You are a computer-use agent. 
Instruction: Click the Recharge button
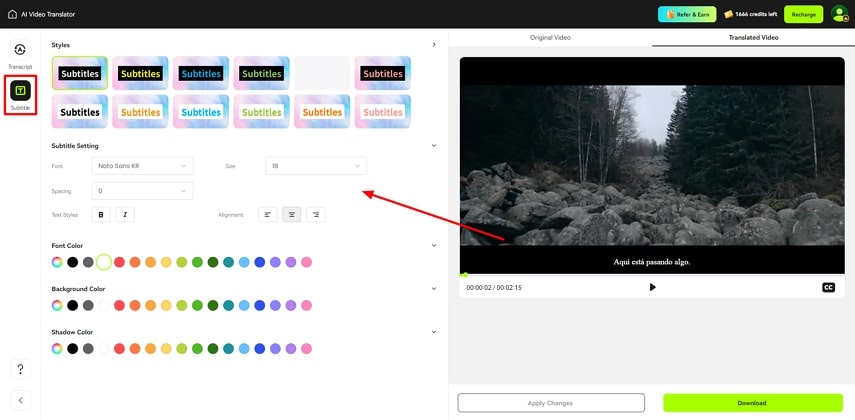[x=804, y=14]
